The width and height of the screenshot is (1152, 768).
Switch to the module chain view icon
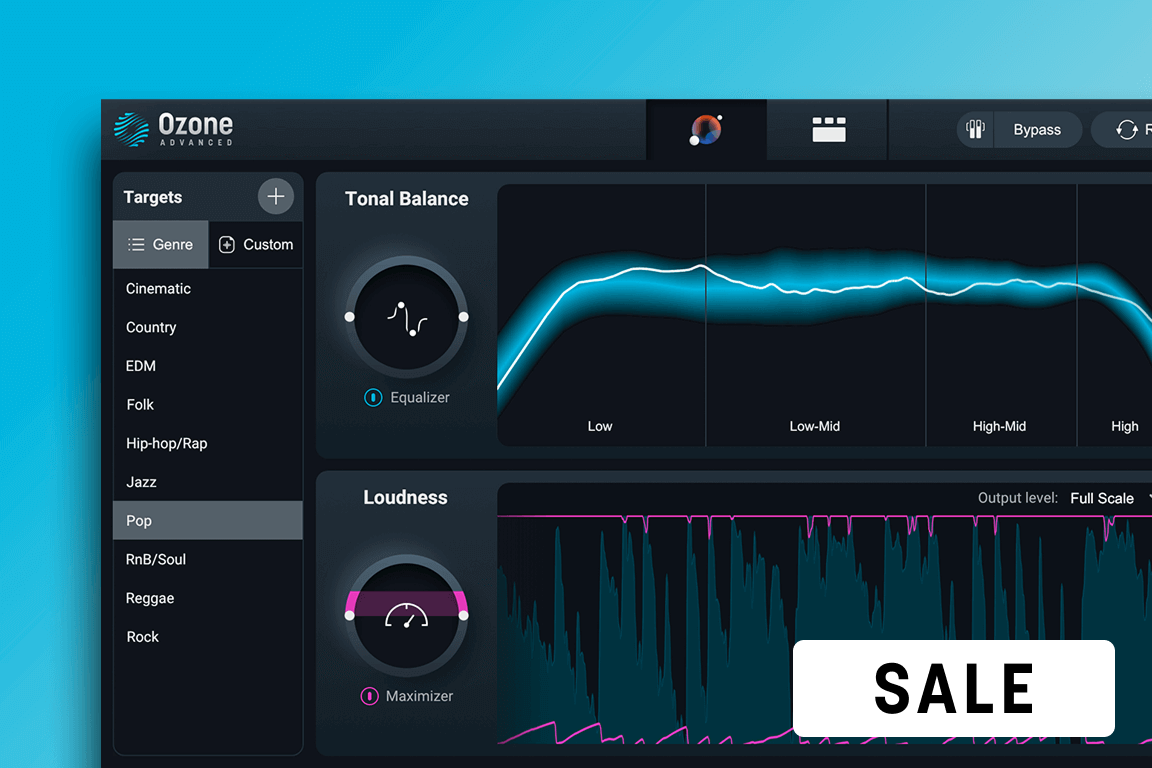pos(829,129)
